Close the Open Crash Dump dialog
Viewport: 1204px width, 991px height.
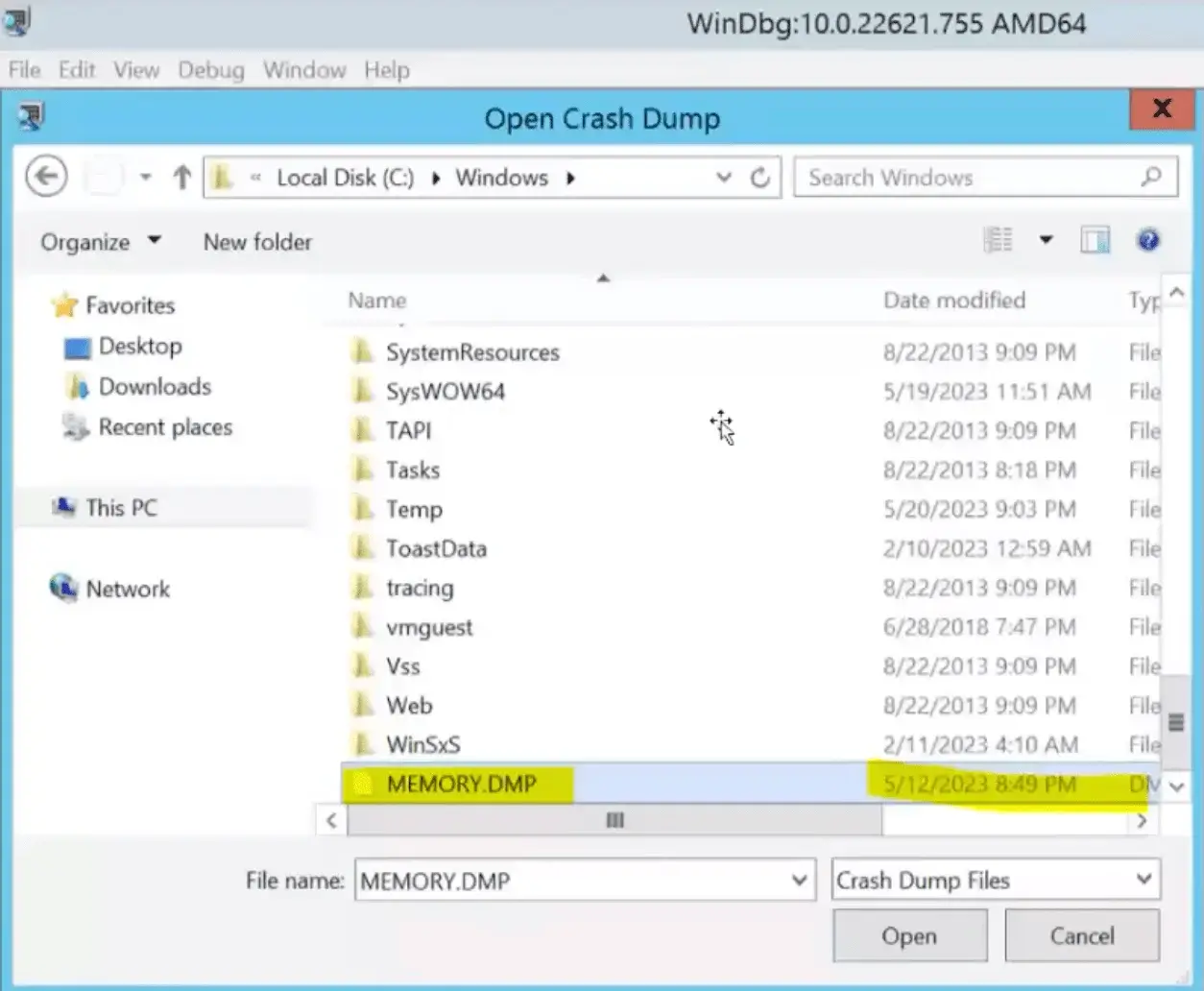click(1162, 109)
